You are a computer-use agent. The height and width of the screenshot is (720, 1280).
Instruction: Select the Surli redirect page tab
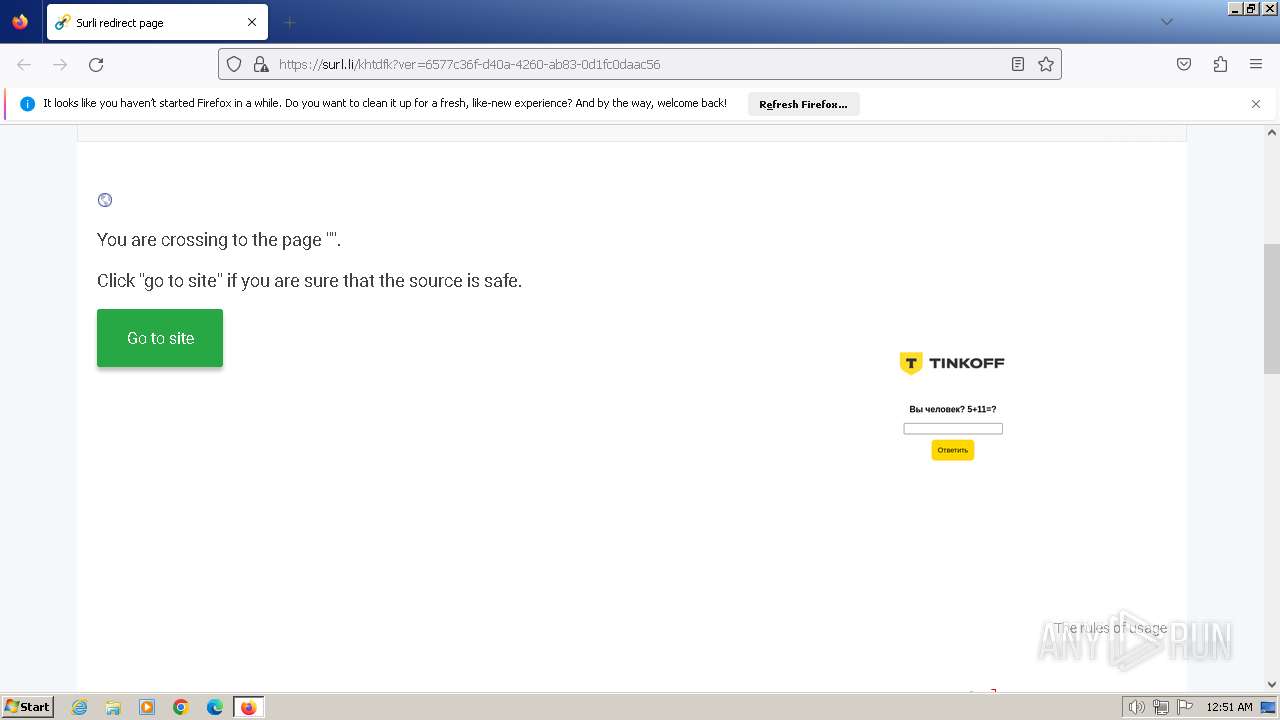pos(157,22)
